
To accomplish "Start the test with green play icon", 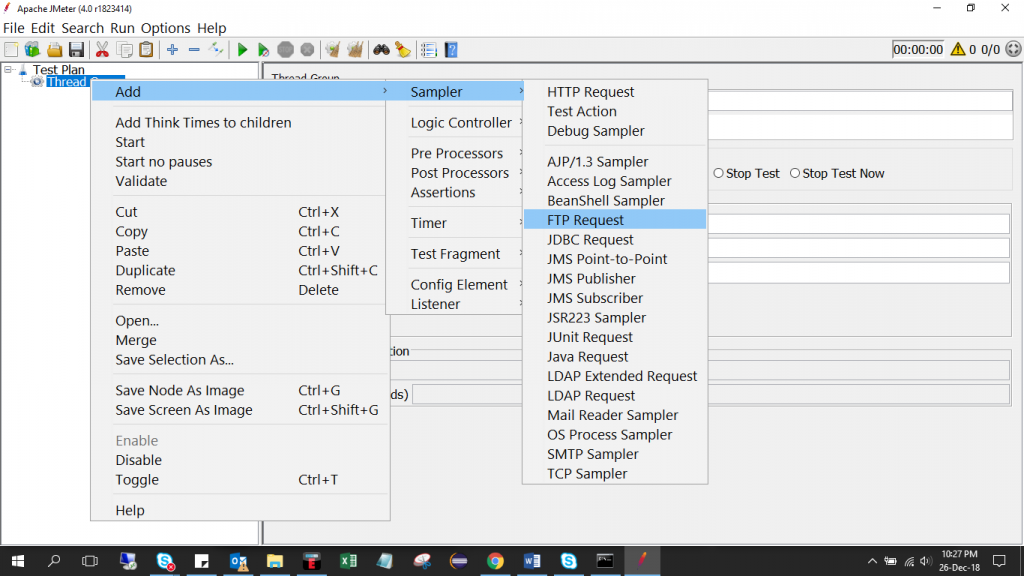I will (242, 50).
